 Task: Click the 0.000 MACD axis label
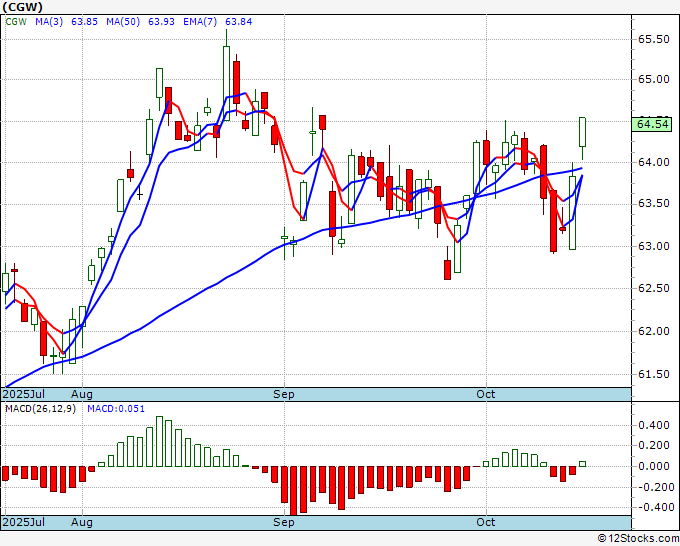654,466
